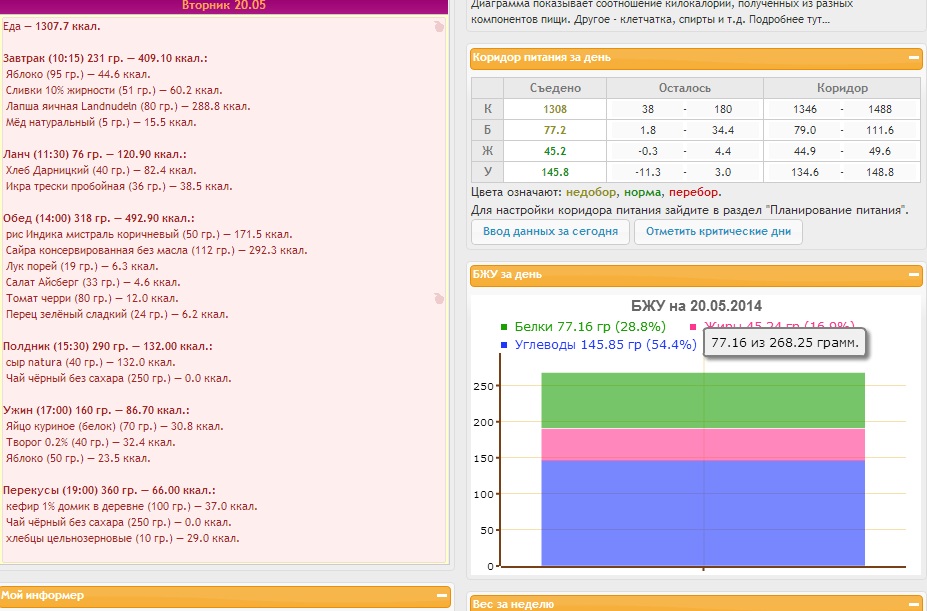Select the Икра трески пробойная entry
Image resolution: width=927 pixels, height=611 pixels.
(x=119, y=186)
